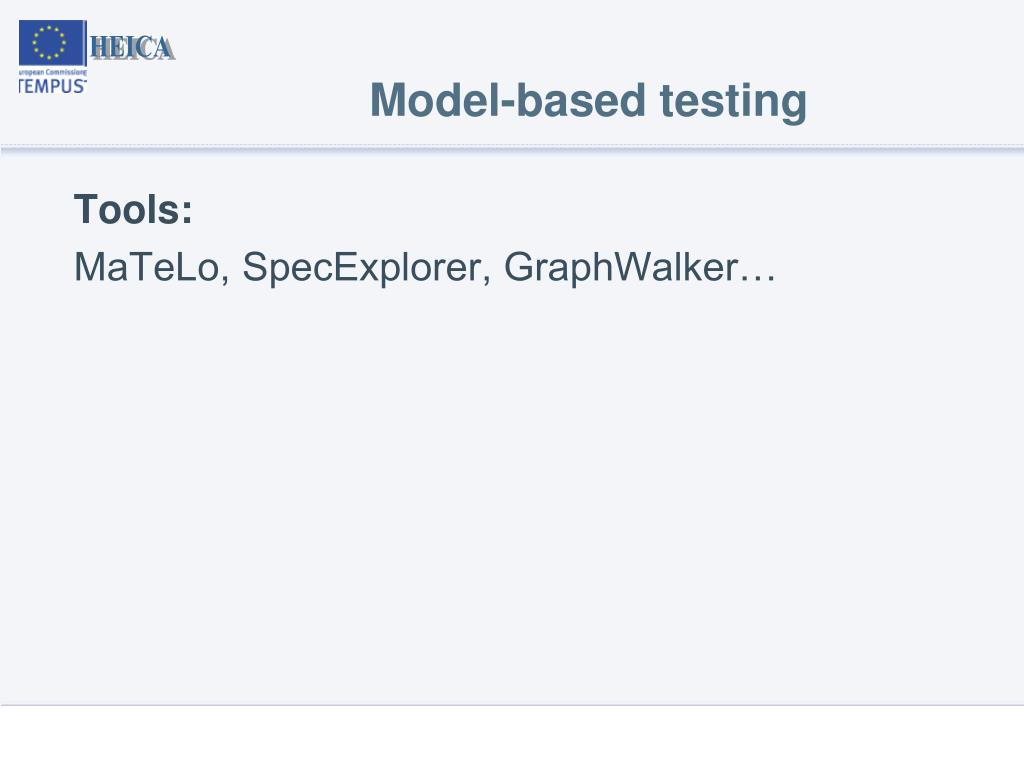Viewport: 1024px width, 768px height.
Task: Click the letter "H" in the HEICA logo
Action: pos(101,48)
